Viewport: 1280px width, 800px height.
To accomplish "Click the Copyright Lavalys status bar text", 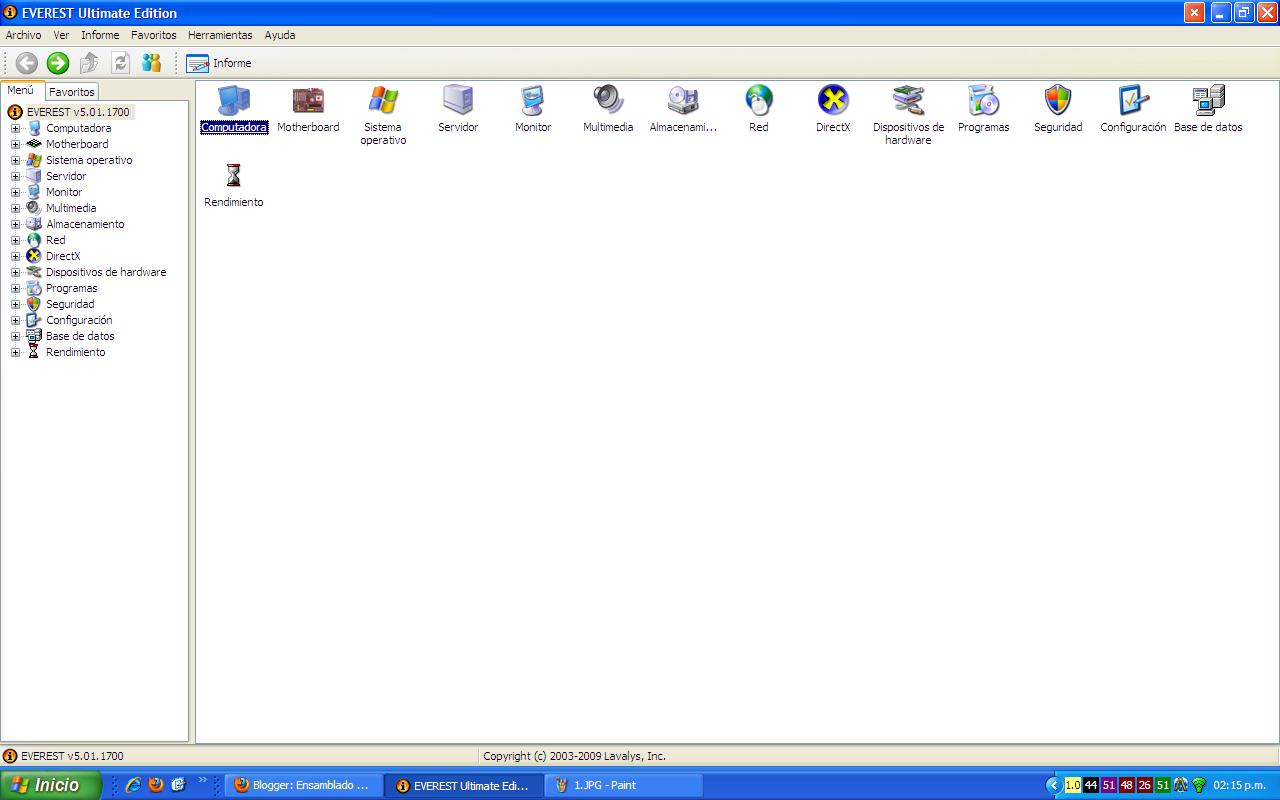I will click(574, 756).
